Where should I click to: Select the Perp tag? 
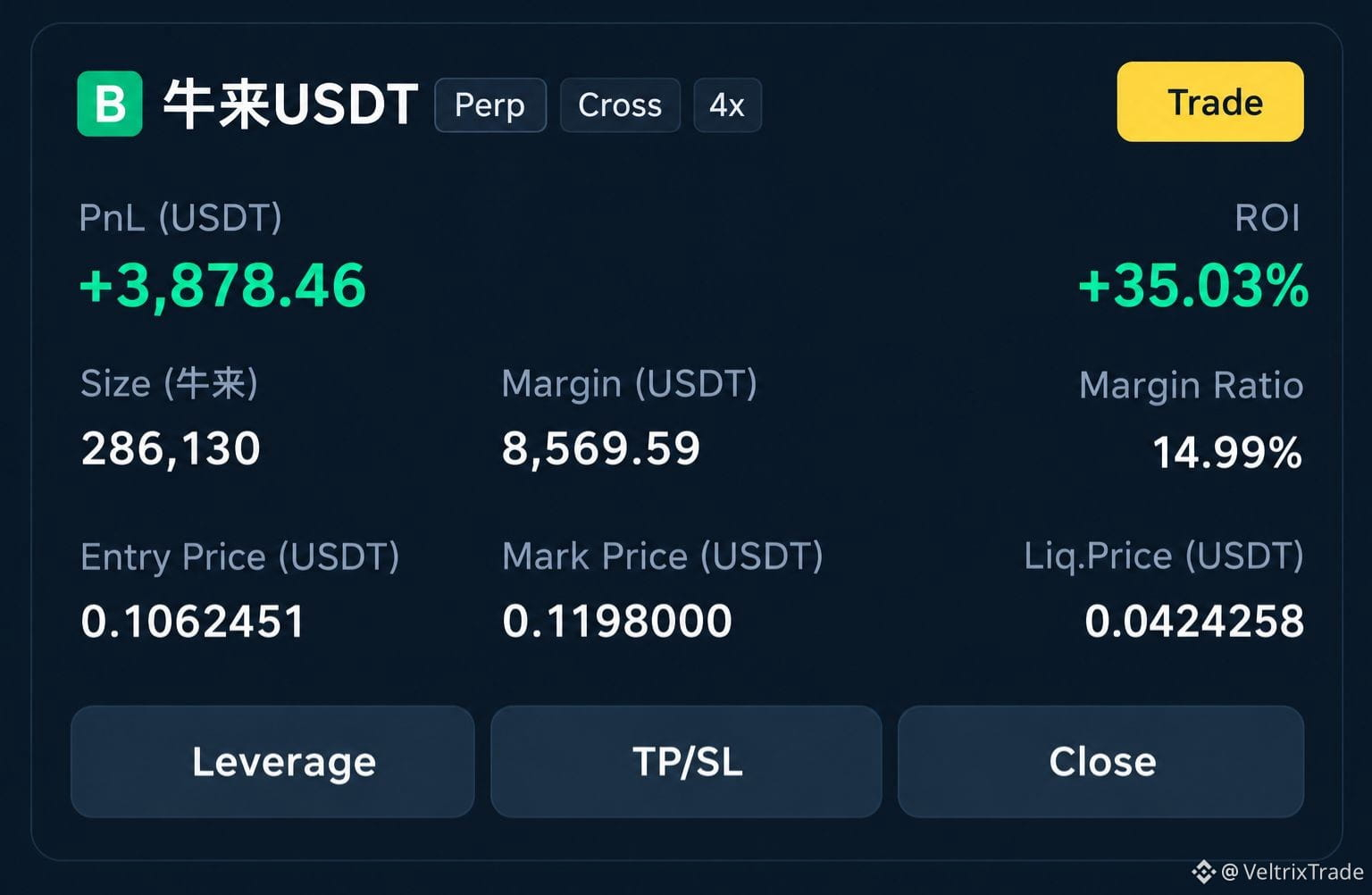[x=490, y=105]
